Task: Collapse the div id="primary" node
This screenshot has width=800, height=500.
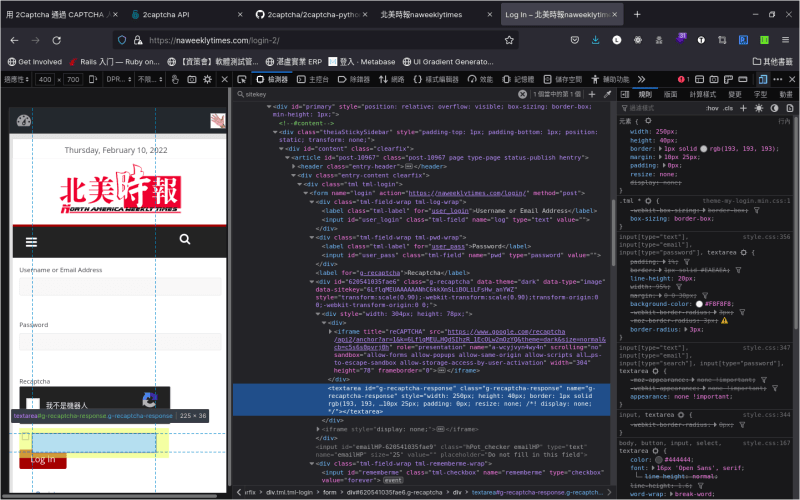Action: click(x=269, y=107)
